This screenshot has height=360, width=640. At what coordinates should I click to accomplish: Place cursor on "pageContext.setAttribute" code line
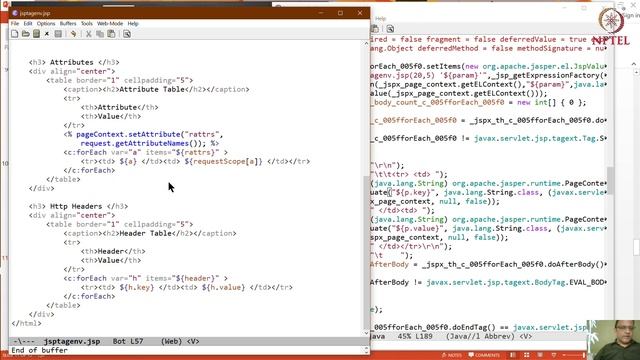(143, 134)
